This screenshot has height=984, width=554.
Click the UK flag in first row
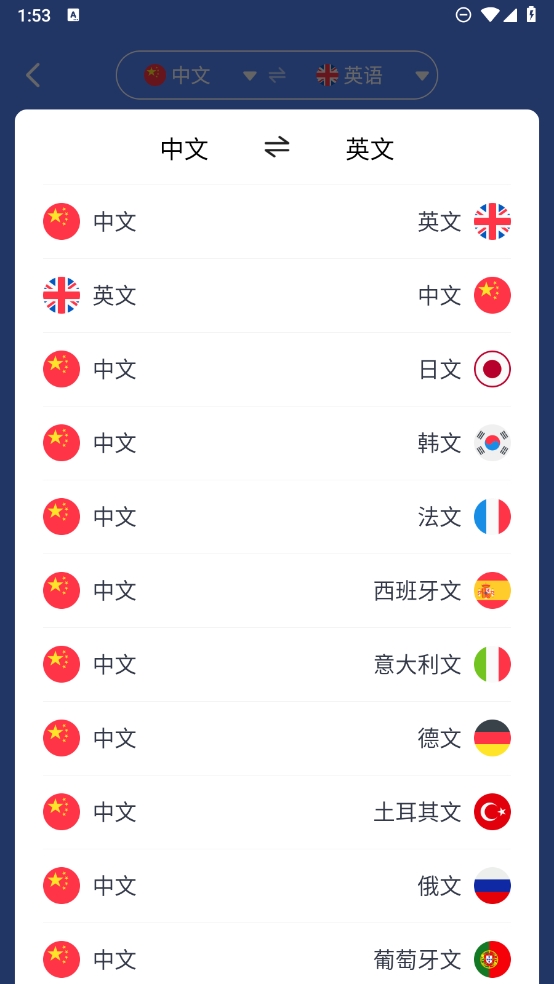[492, 222]
